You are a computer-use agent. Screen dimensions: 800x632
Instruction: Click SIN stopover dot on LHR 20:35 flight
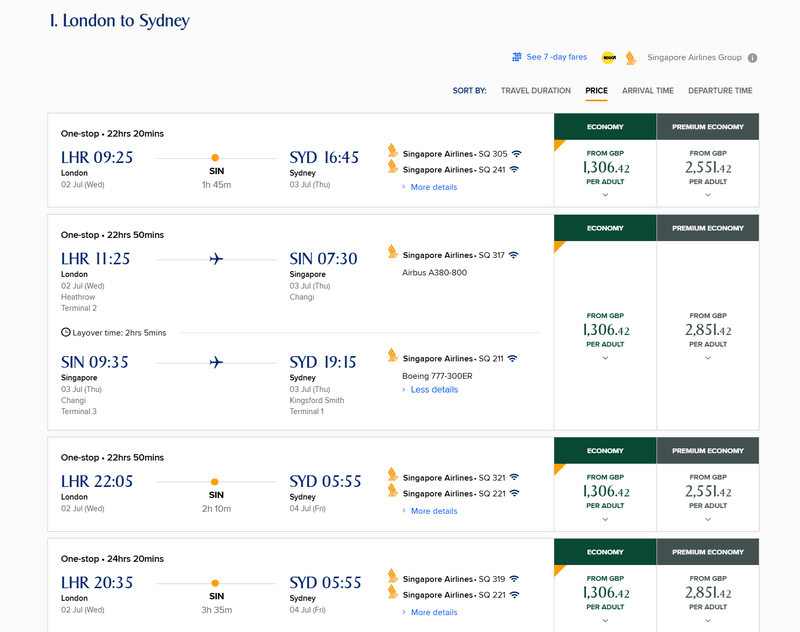[x=215, y=583]
